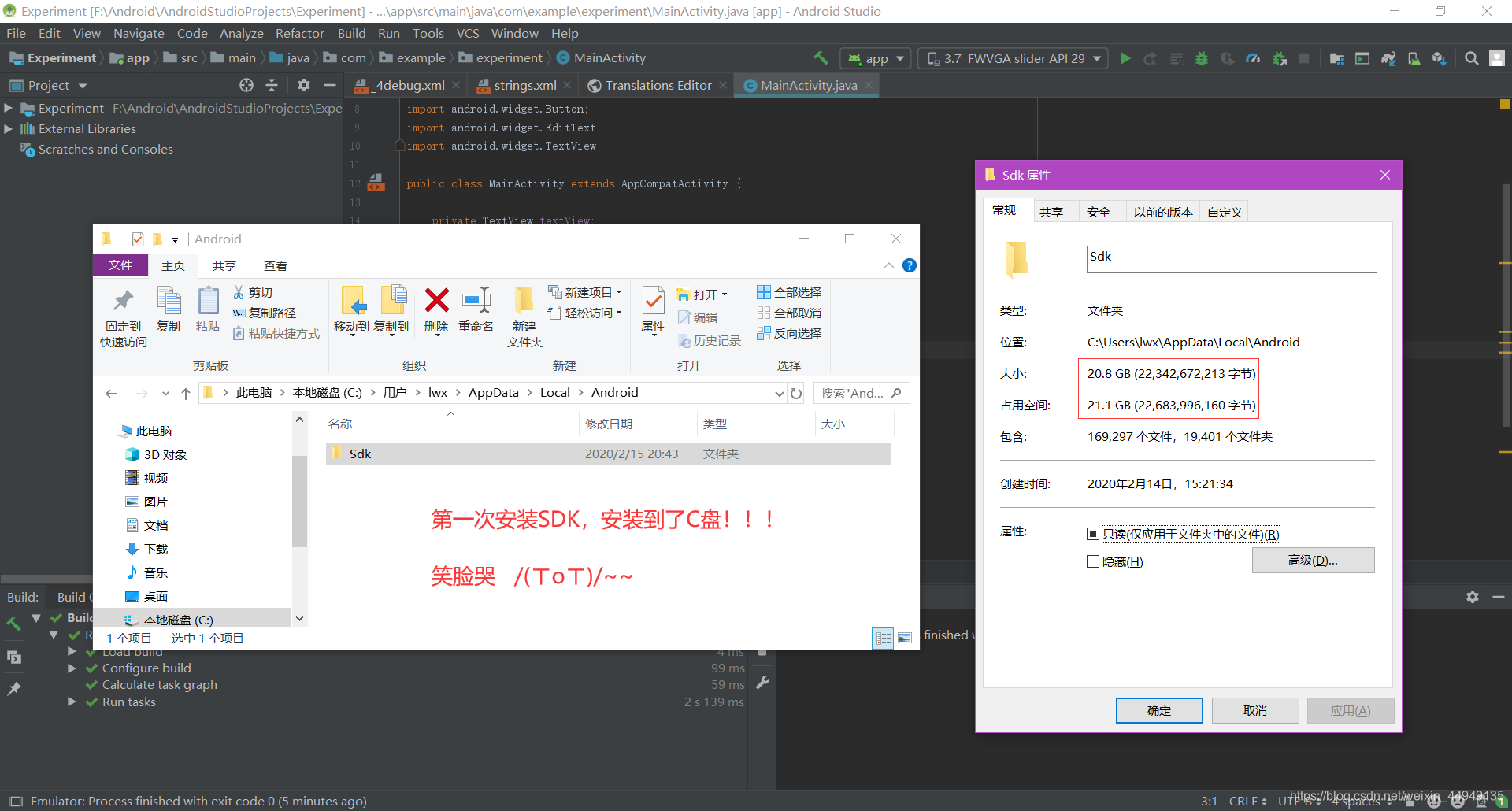
Task: Open the Project panel settings gear
Action: (x=304, y=85)
